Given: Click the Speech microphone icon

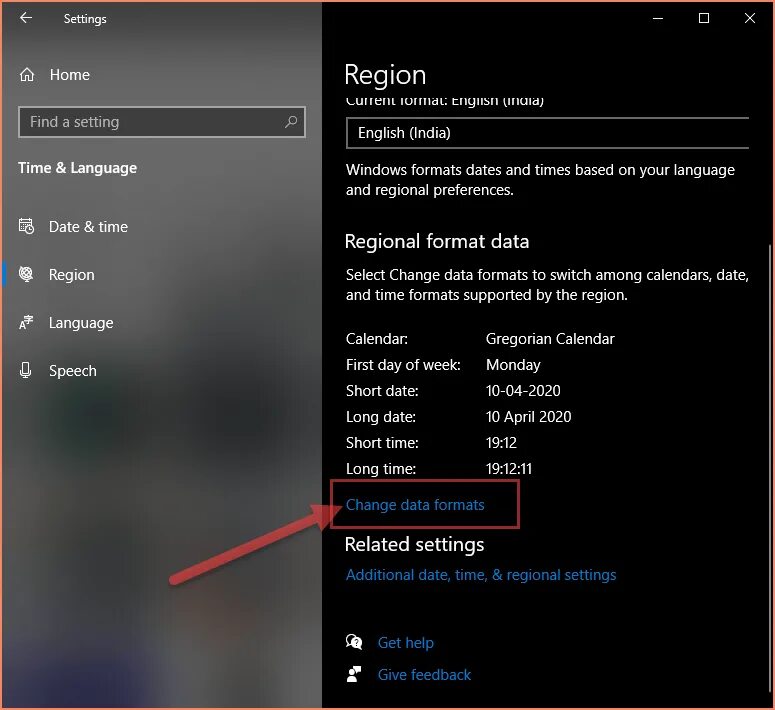Looking at the screenshot, I should click(x=25, y=370).
